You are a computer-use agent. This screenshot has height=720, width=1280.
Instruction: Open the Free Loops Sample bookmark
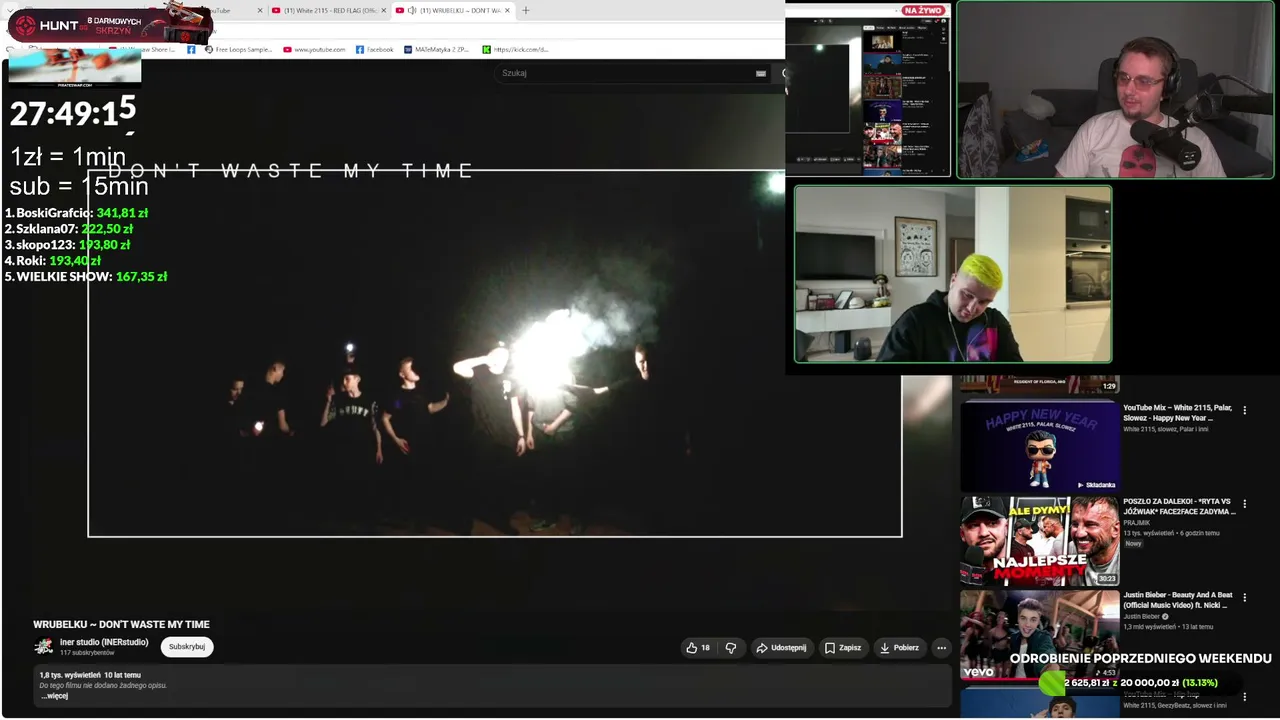238,49
